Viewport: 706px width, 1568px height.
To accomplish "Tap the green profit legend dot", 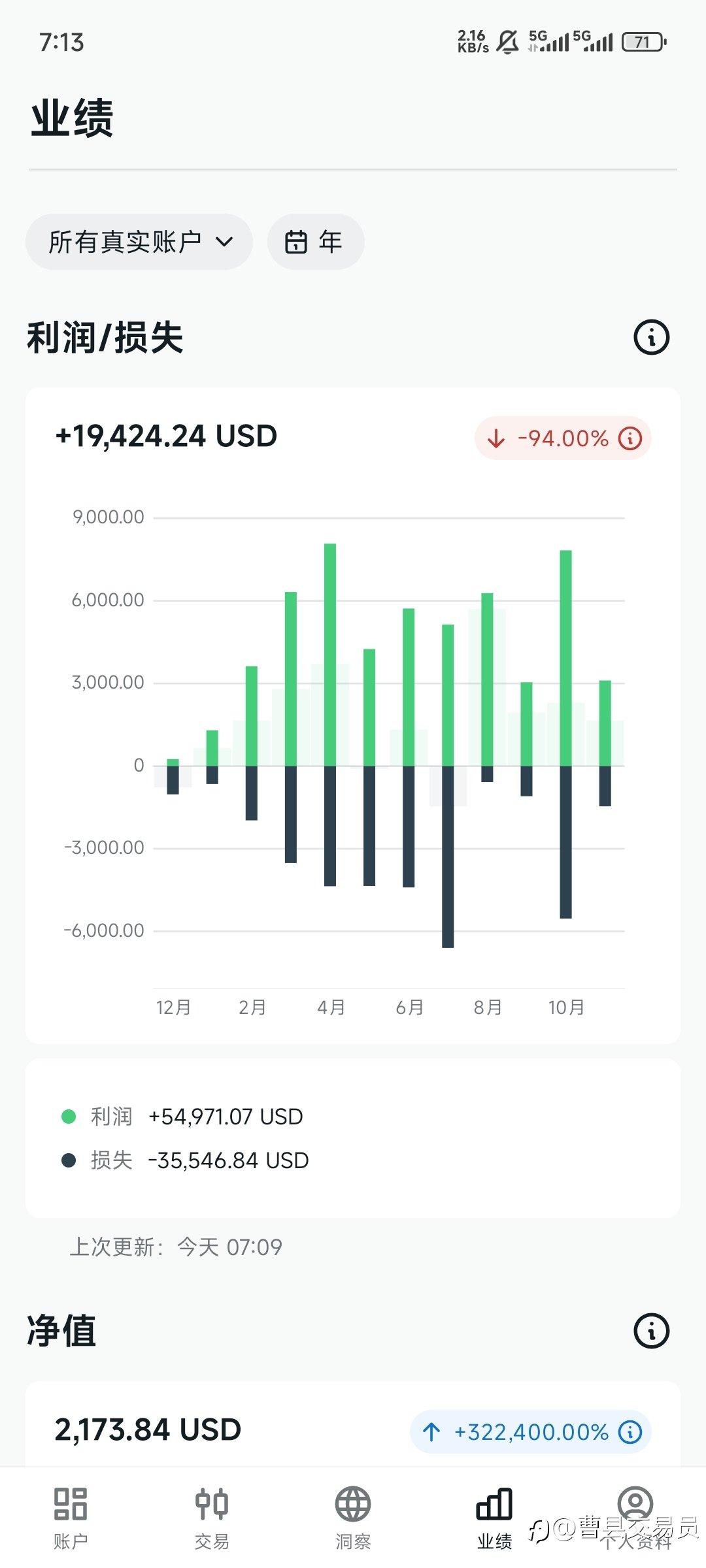I will coord(69,1117).
